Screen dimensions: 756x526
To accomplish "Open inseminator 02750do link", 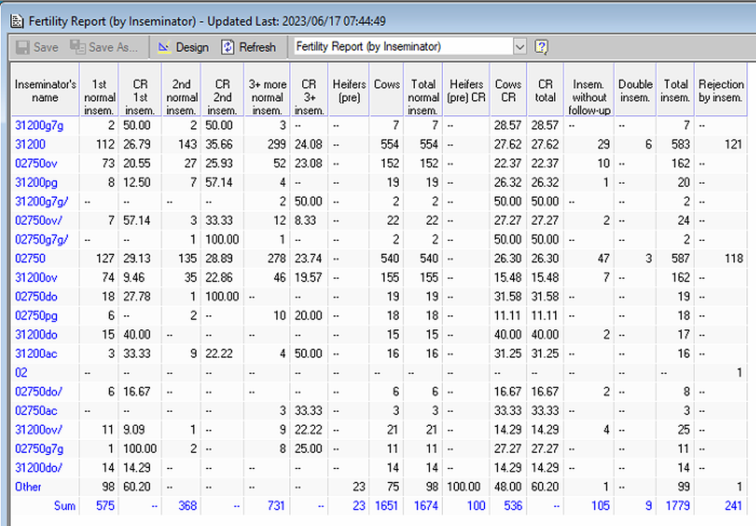I will [36, 297].
